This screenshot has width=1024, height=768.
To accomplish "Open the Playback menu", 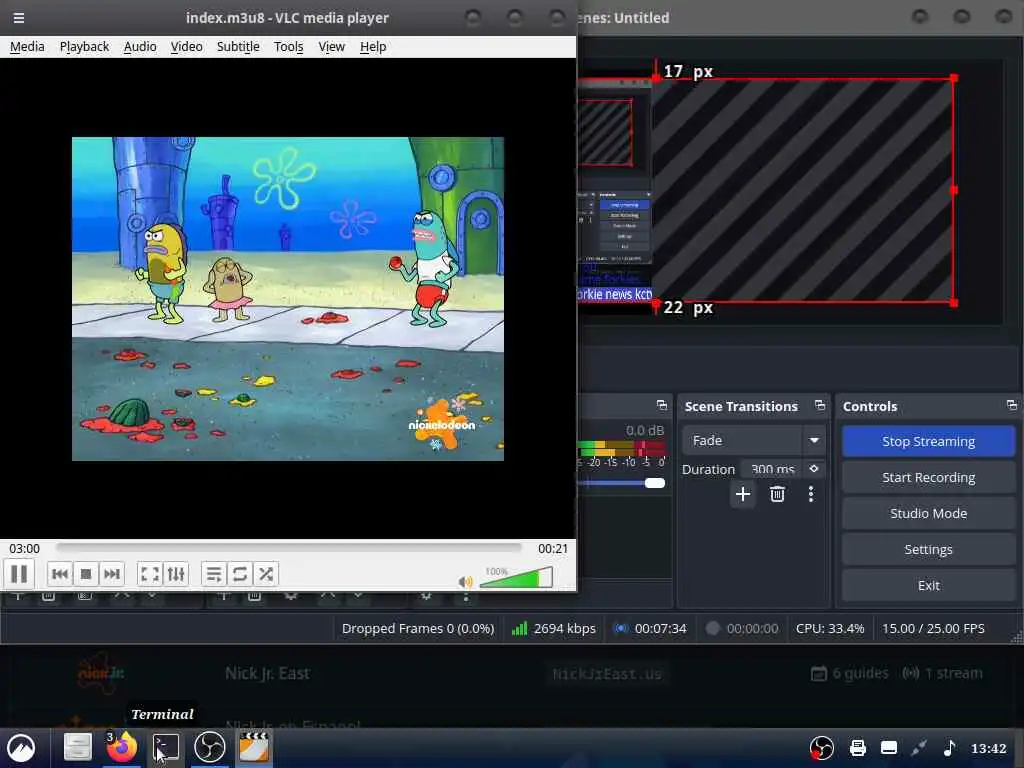I will tap(84, 46).
